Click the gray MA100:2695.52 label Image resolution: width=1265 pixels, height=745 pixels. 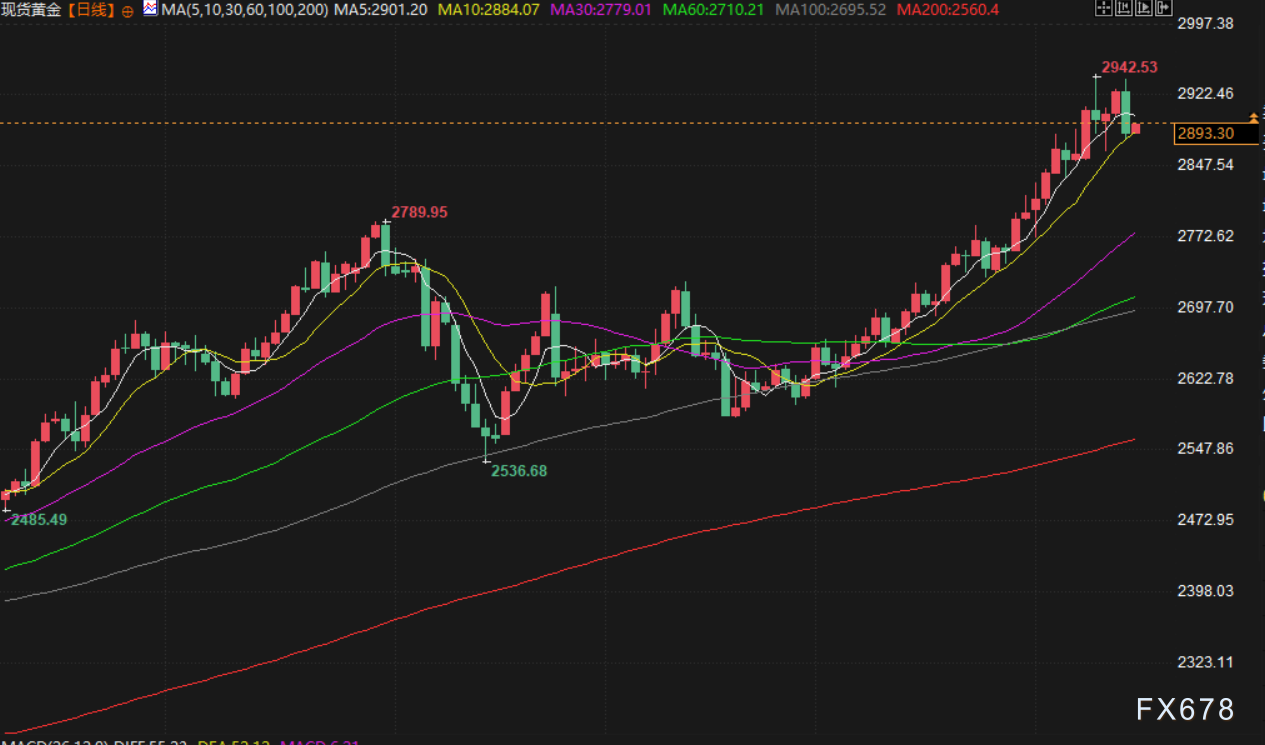coord(832,10)
